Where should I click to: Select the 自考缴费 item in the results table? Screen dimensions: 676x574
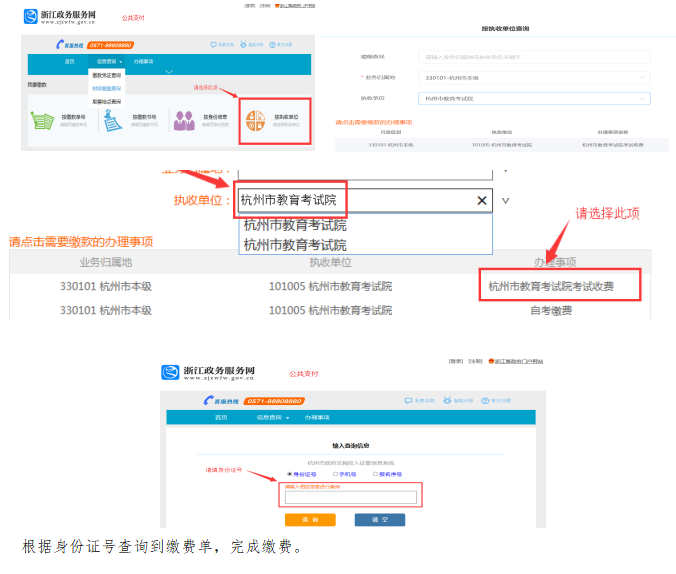551,311
